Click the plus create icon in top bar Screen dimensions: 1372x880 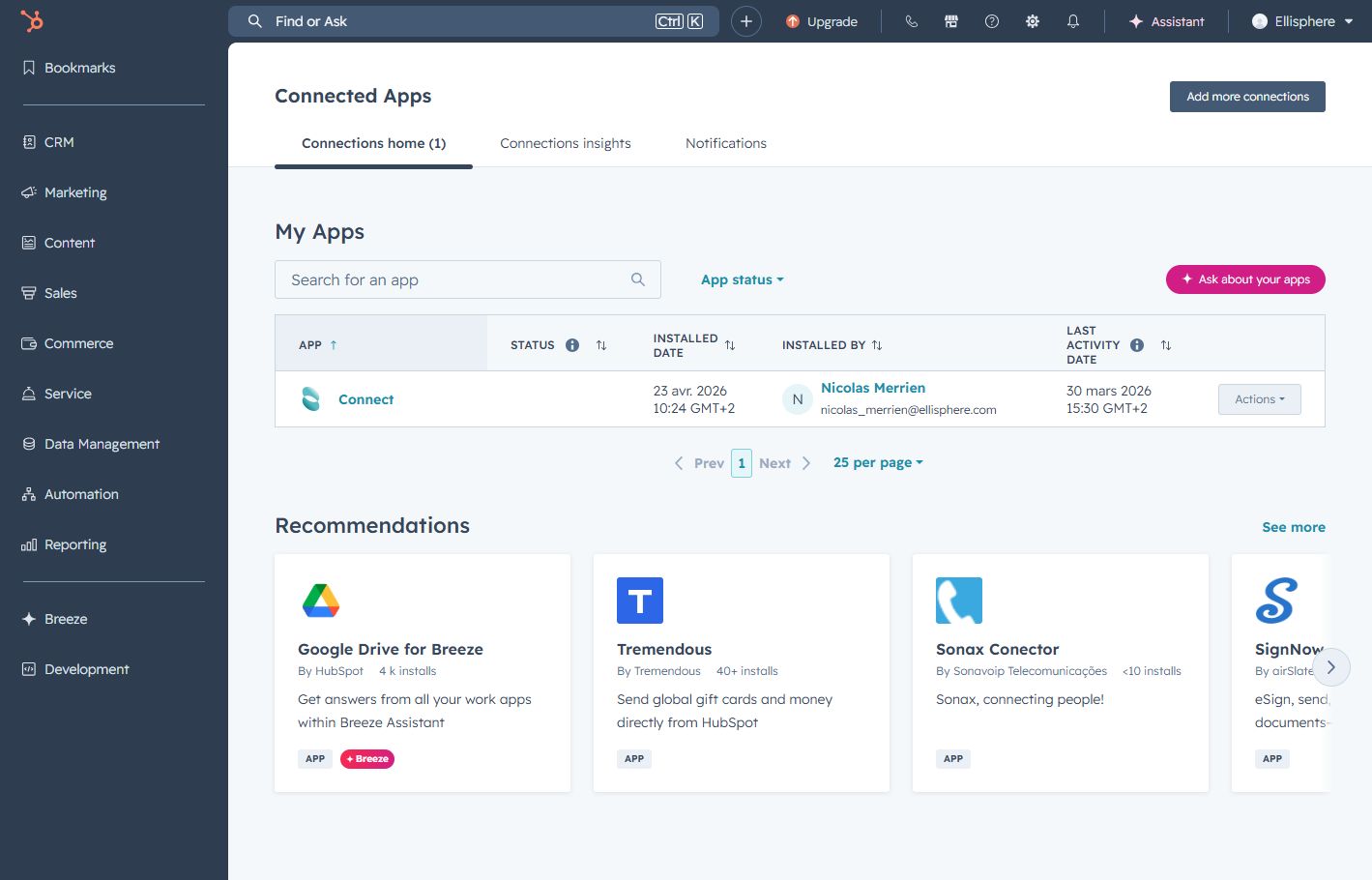pos(746,21)
